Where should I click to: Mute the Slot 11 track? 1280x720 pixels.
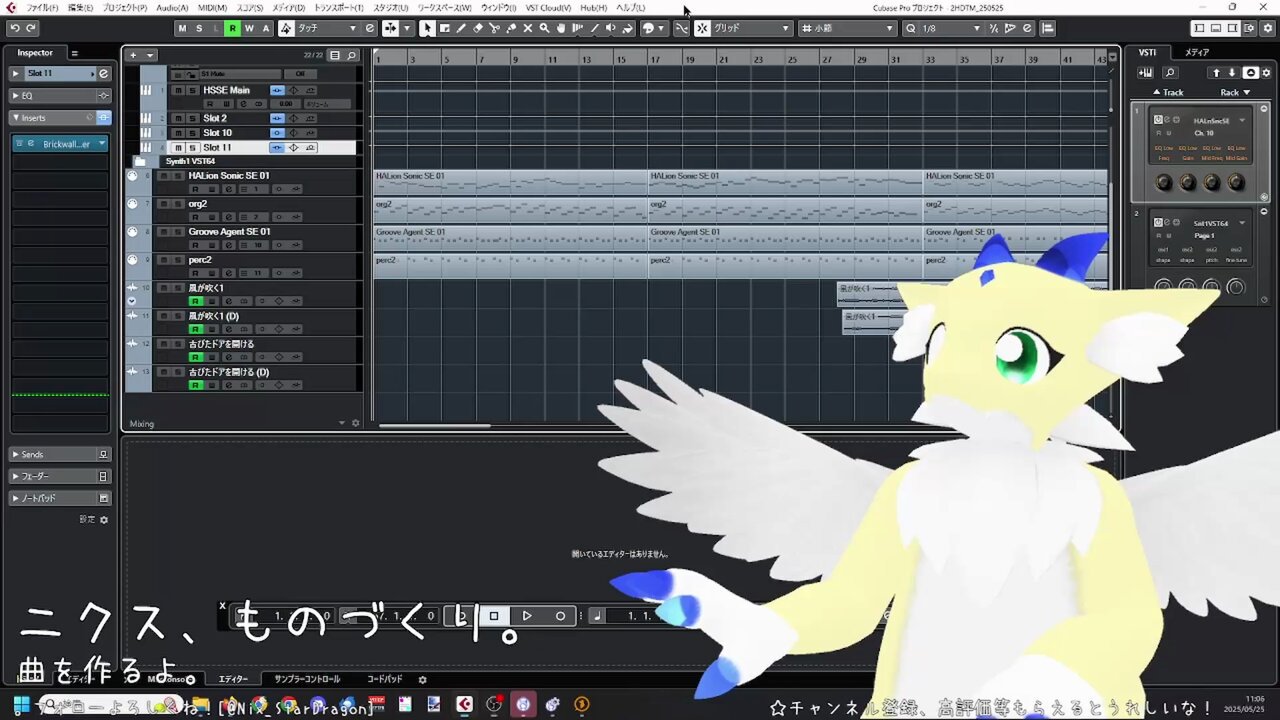click(x=178, y=147)
